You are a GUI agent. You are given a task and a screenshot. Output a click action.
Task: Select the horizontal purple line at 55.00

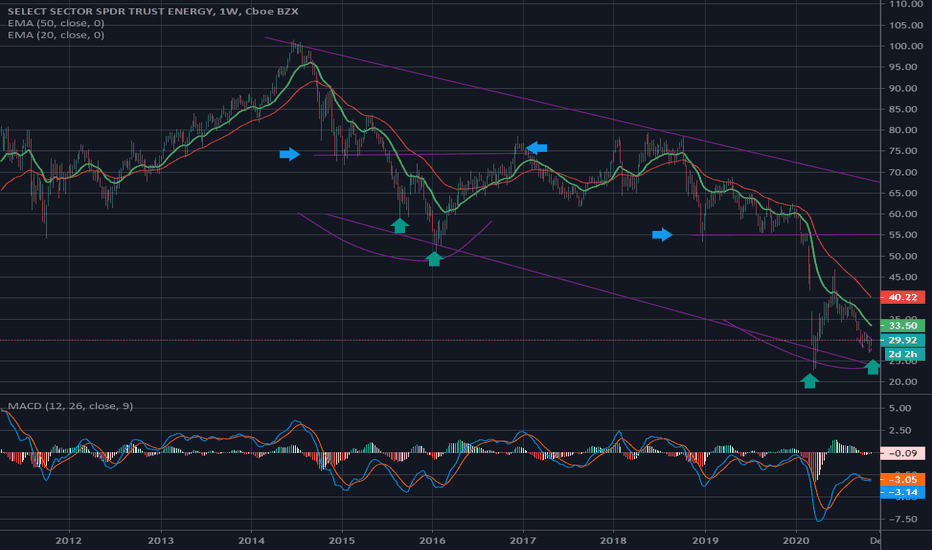tap(785, 235)
